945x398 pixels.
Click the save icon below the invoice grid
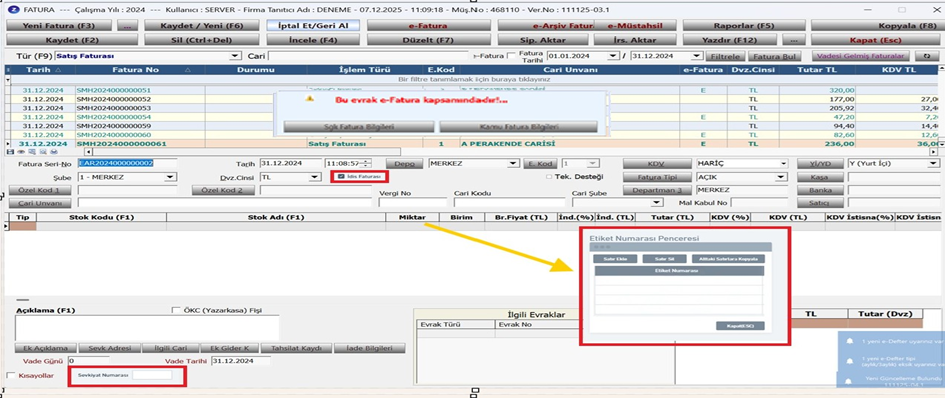coord(9,152)
